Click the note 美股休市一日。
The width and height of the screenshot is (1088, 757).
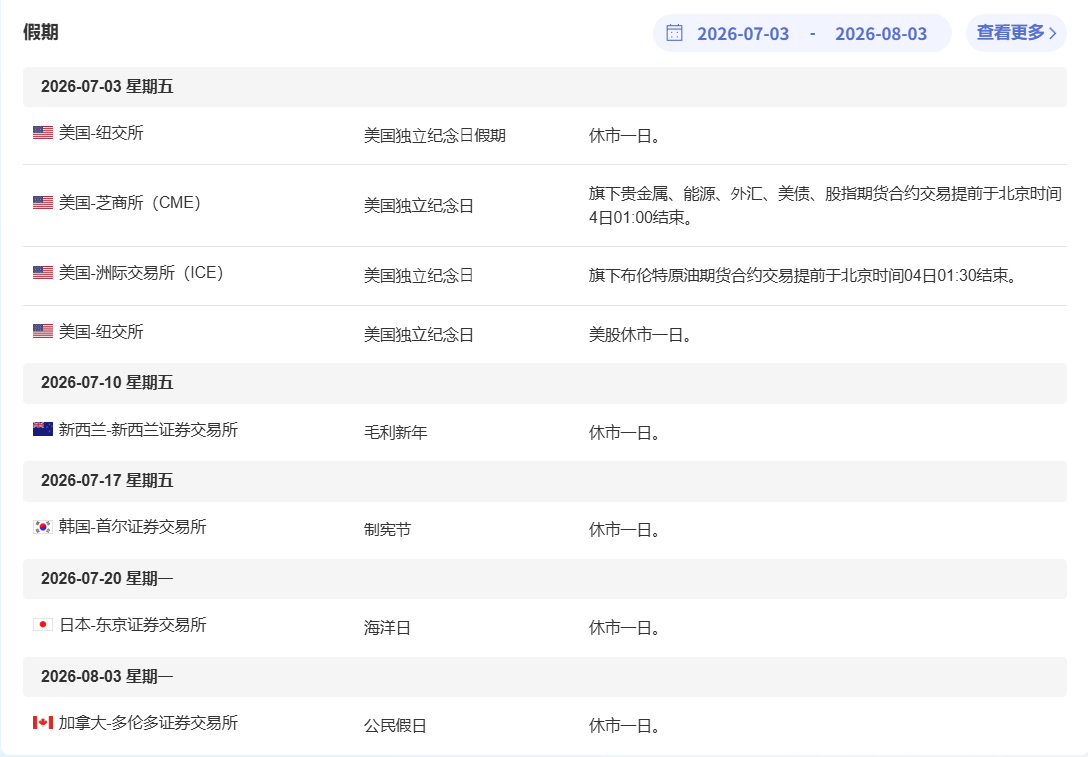640,334
